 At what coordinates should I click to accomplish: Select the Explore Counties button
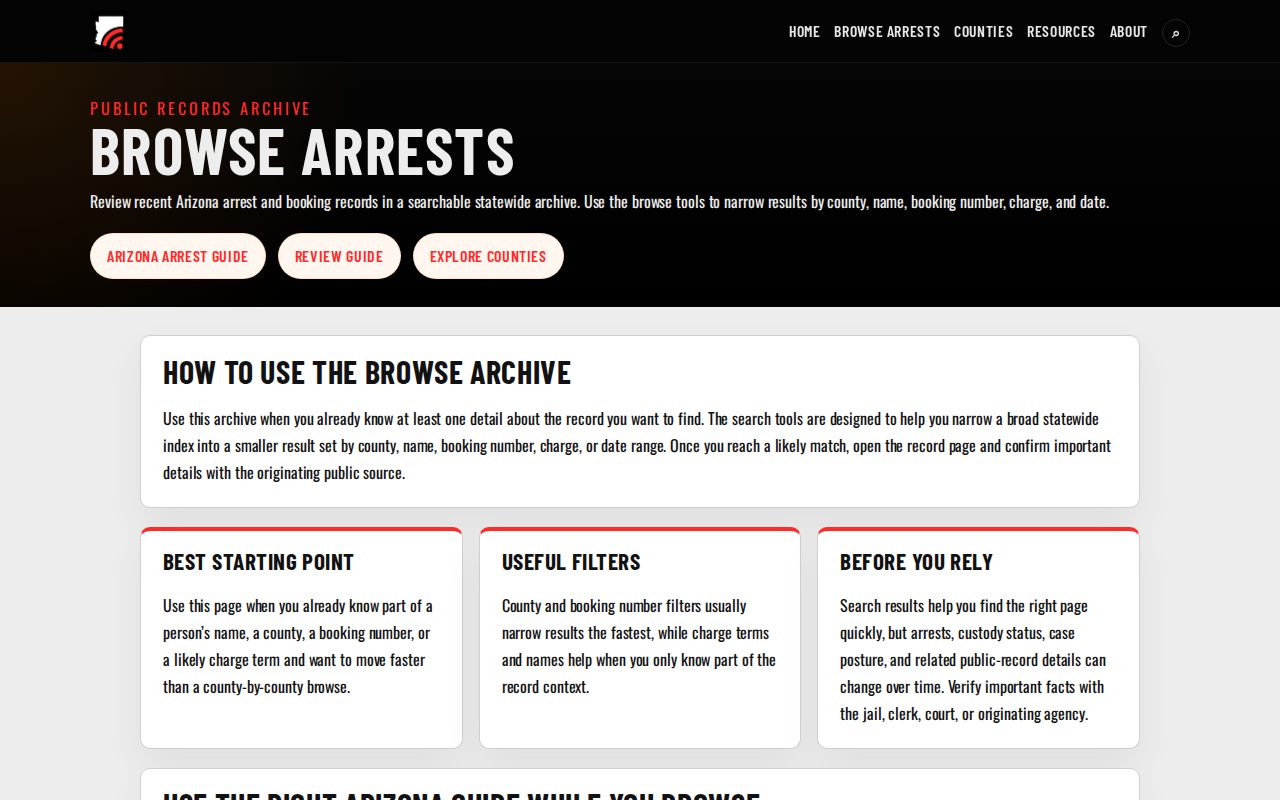point(488,256)
